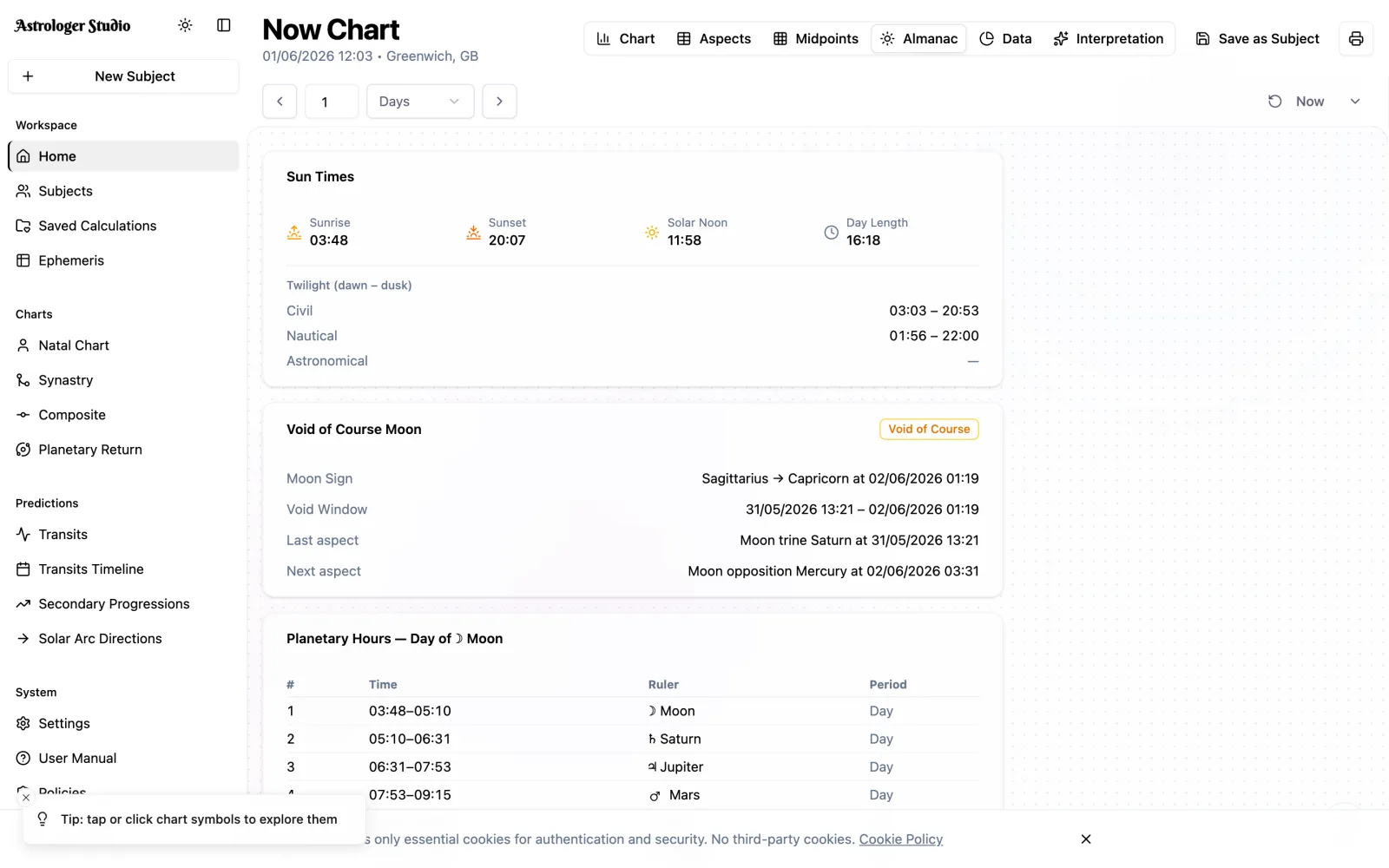Step forward with right chevron
Viewport: 1389px width, 868px height.
[499, 102]
